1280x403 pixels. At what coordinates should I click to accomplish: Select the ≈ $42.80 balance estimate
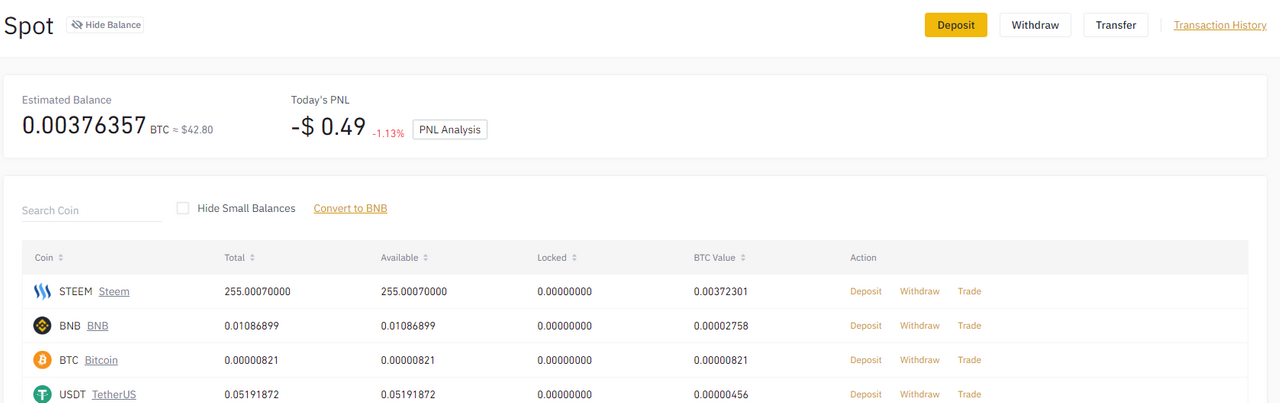pos(193,130)
